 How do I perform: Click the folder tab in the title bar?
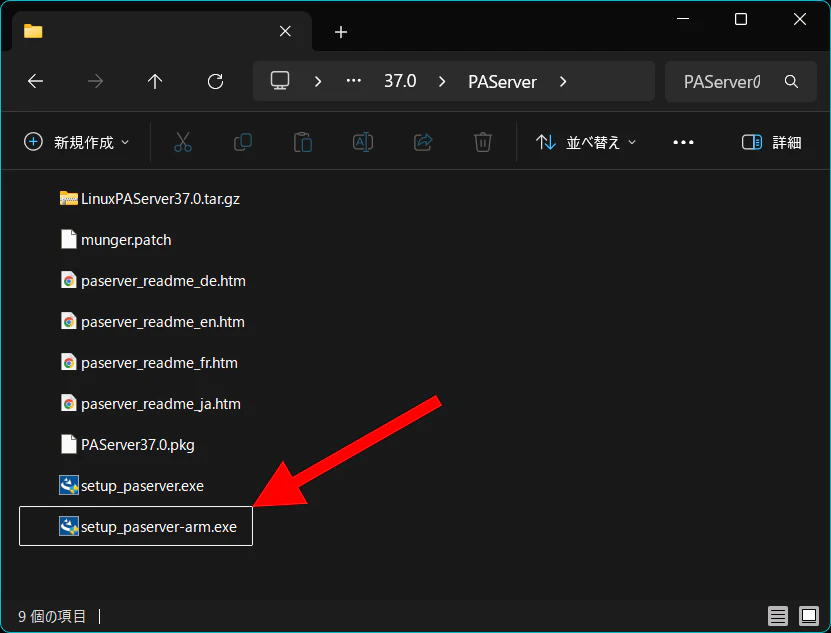[162, 32]
